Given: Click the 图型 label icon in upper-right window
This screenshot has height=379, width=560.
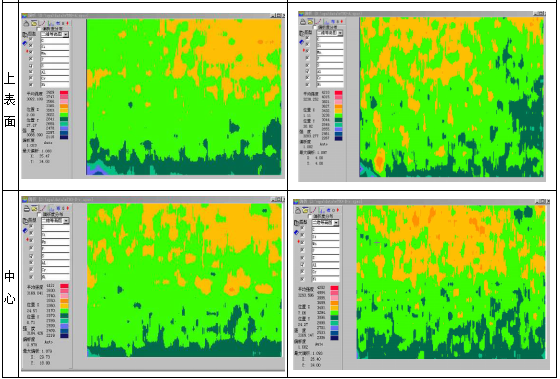Looking at the screenshot, I should tap(302, 33).
